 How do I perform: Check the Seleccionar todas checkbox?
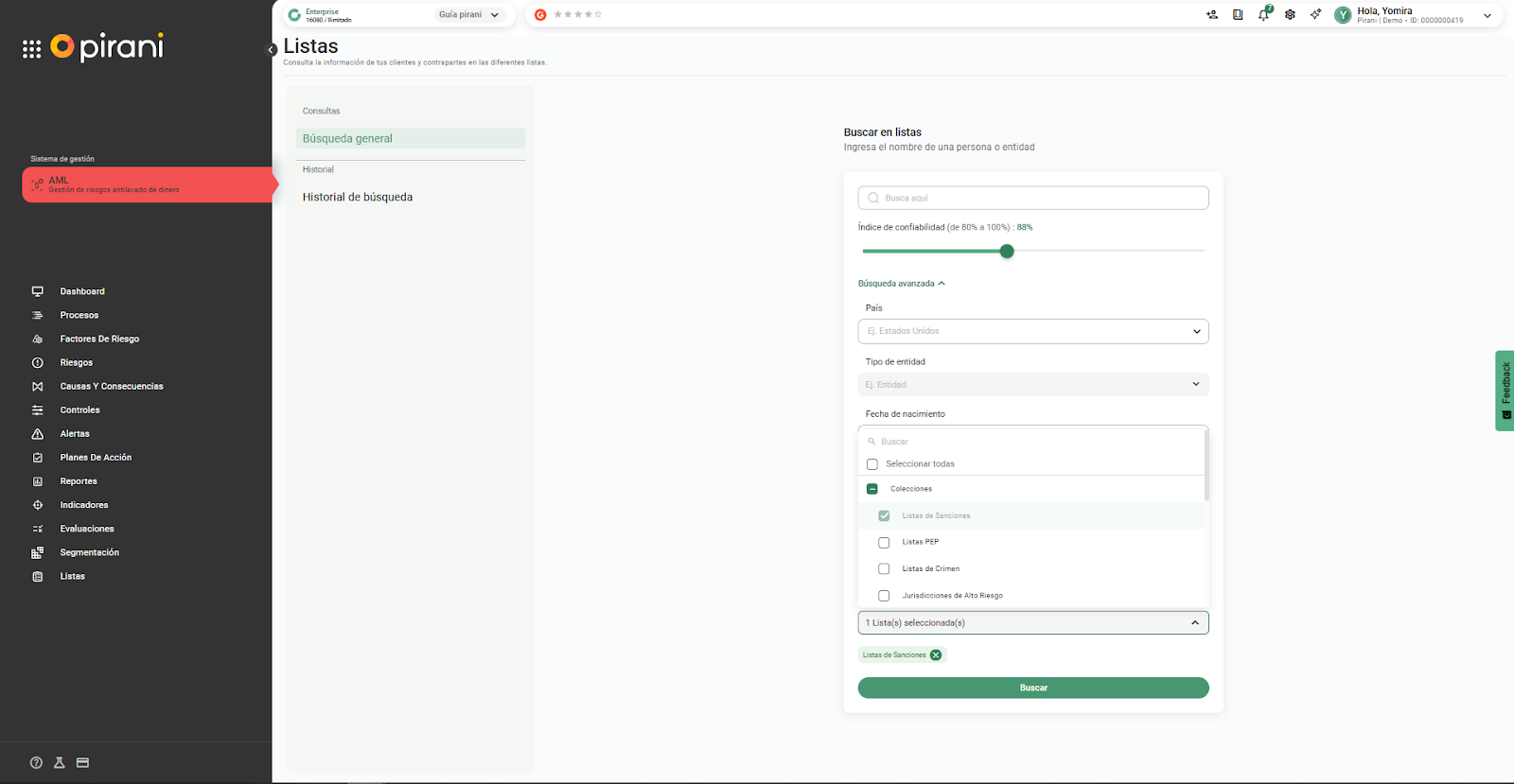tap(872, 464)
